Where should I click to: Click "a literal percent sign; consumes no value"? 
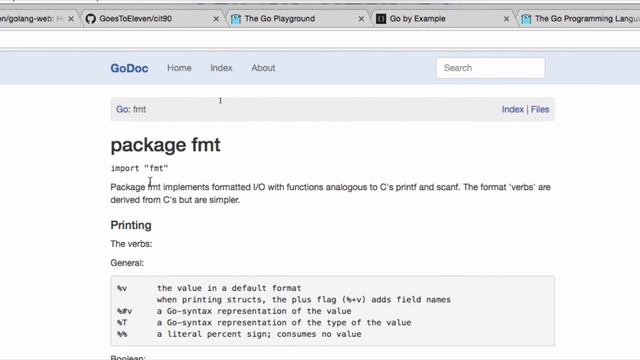coord(259,334)
